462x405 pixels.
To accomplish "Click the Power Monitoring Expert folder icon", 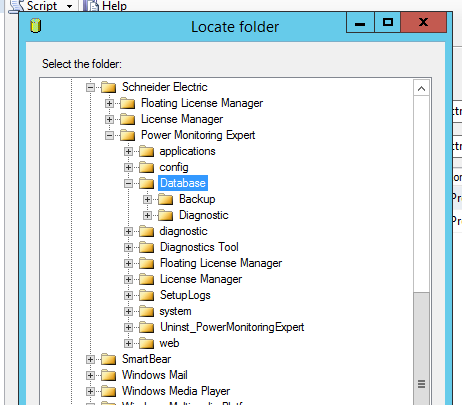I will 128,135.
